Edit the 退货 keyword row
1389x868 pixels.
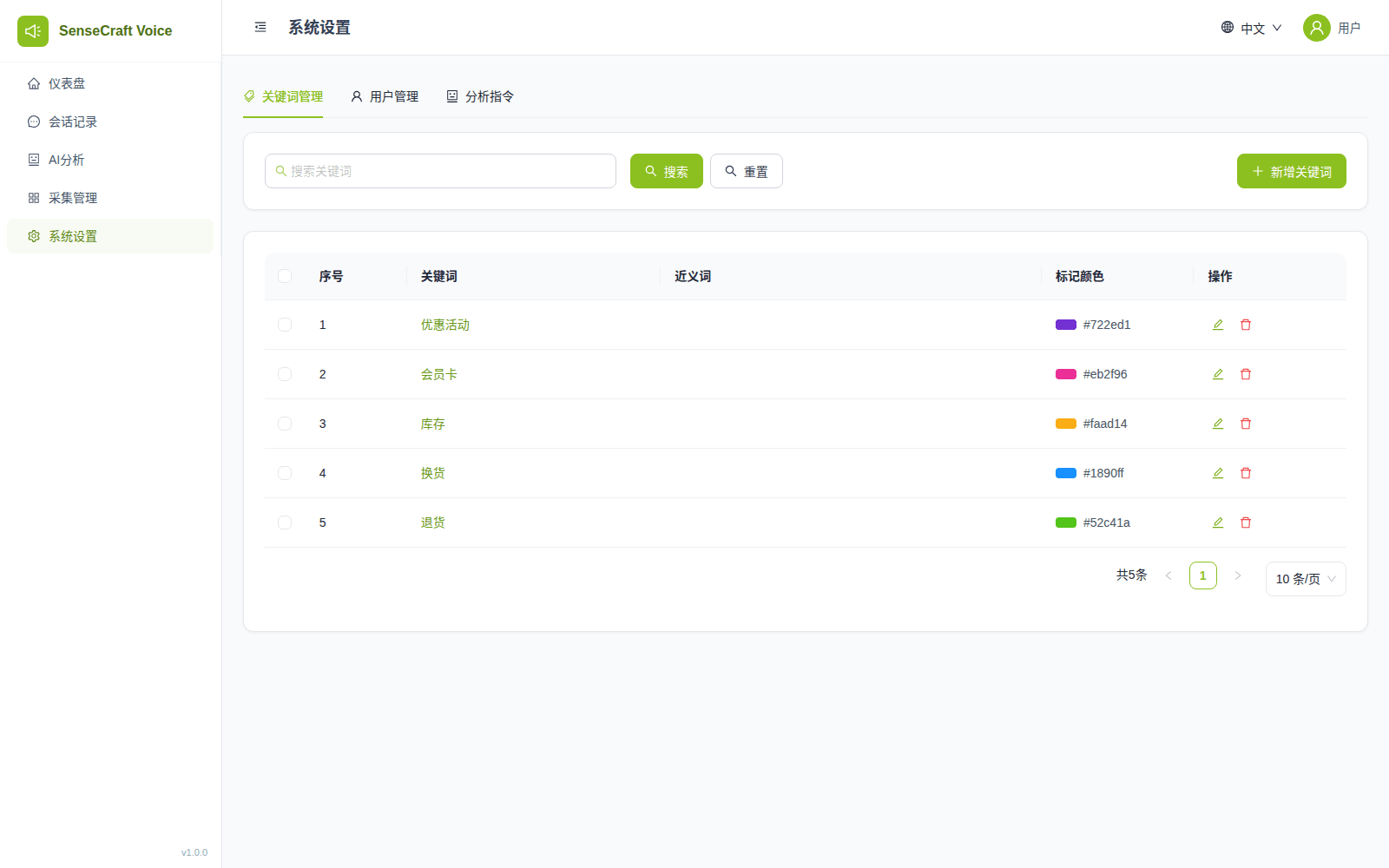[x=1218, y=523]
